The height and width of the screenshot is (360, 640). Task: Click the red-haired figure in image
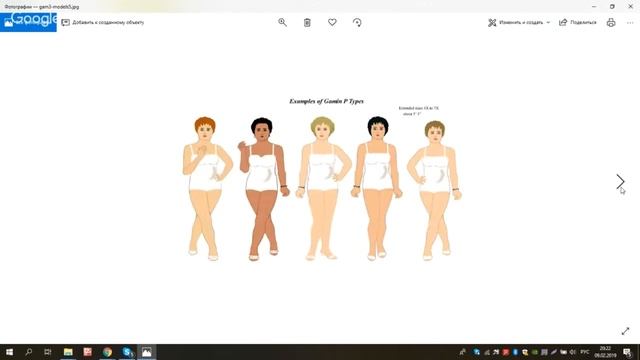pyautogui.click(x=206, y=188)
